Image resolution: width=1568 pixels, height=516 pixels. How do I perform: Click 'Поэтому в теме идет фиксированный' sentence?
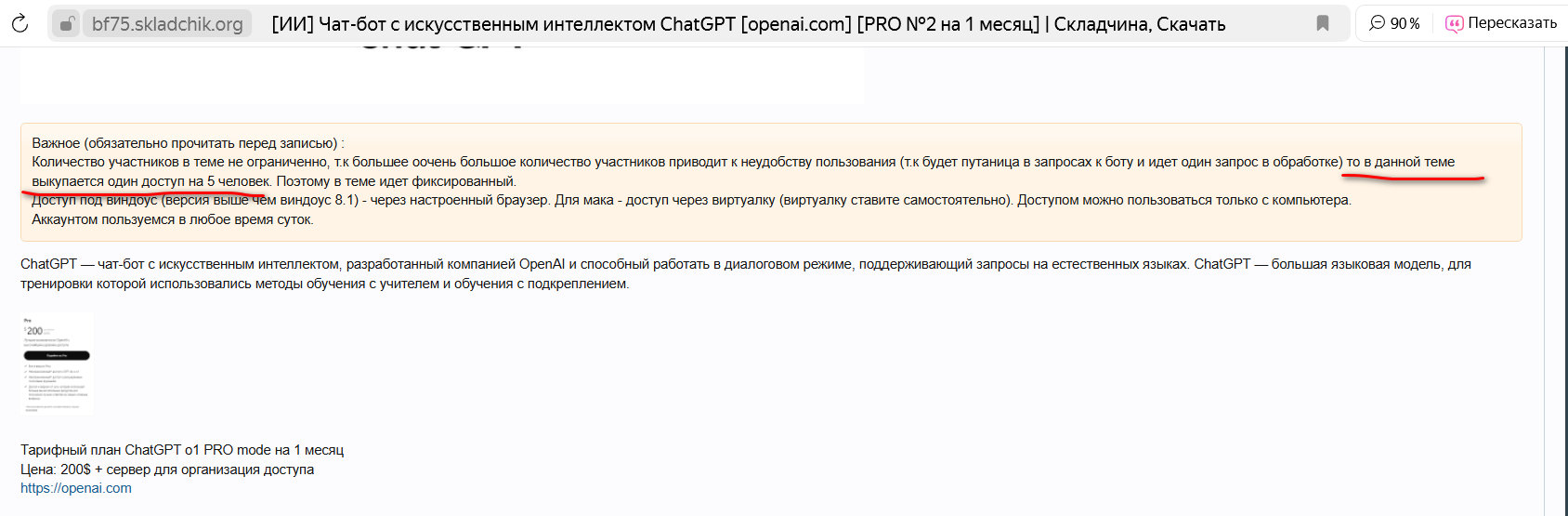[396, 181]
